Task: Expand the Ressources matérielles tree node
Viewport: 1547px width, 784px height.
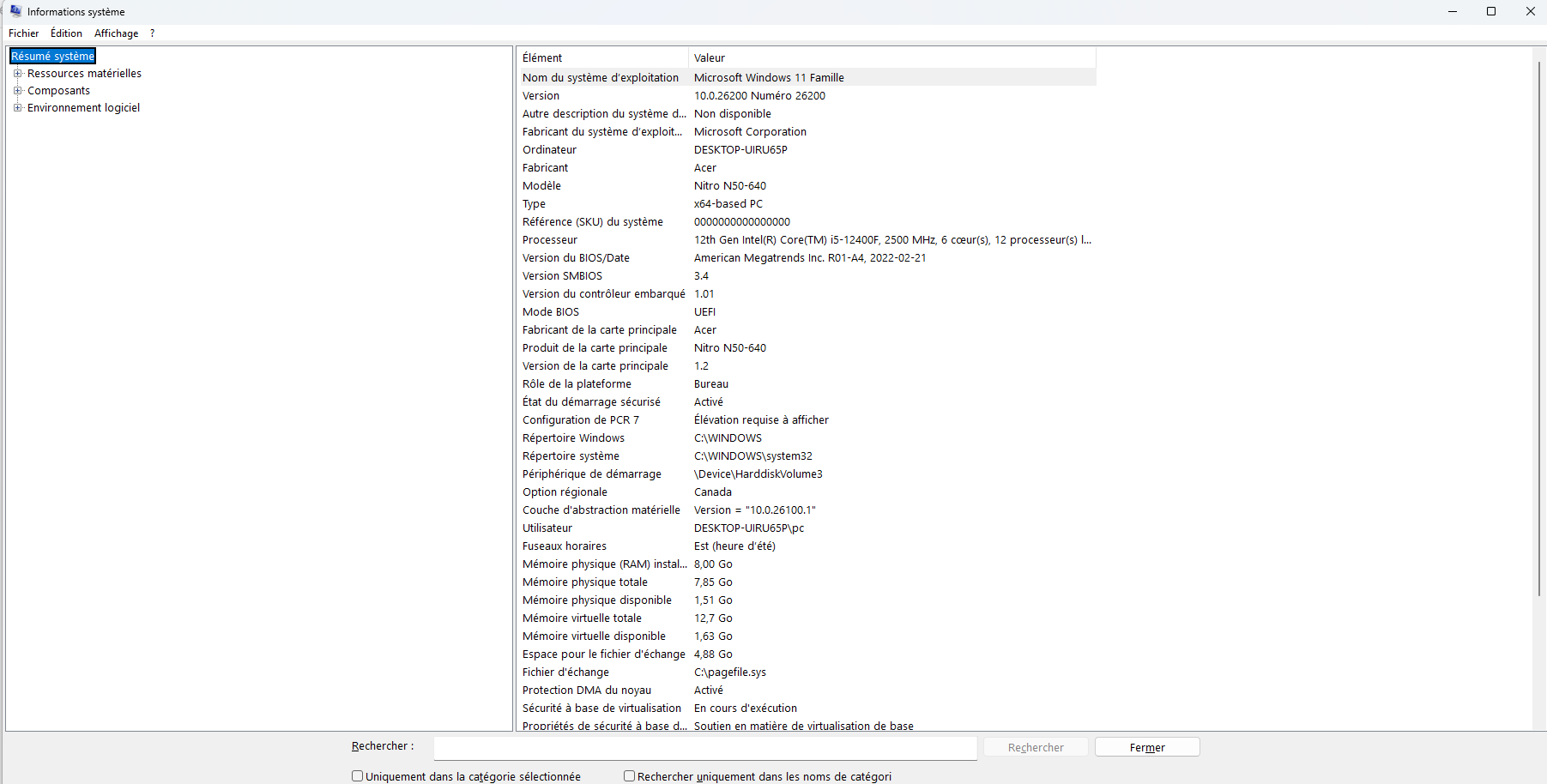Action: click(x=17, y=73)
